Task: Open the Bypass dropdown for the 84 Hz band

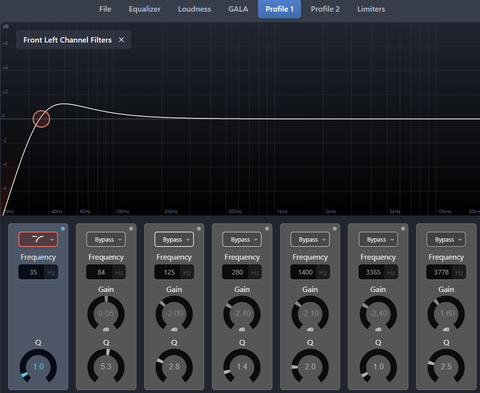Action: pyautogui.click(x=106, y=239)
